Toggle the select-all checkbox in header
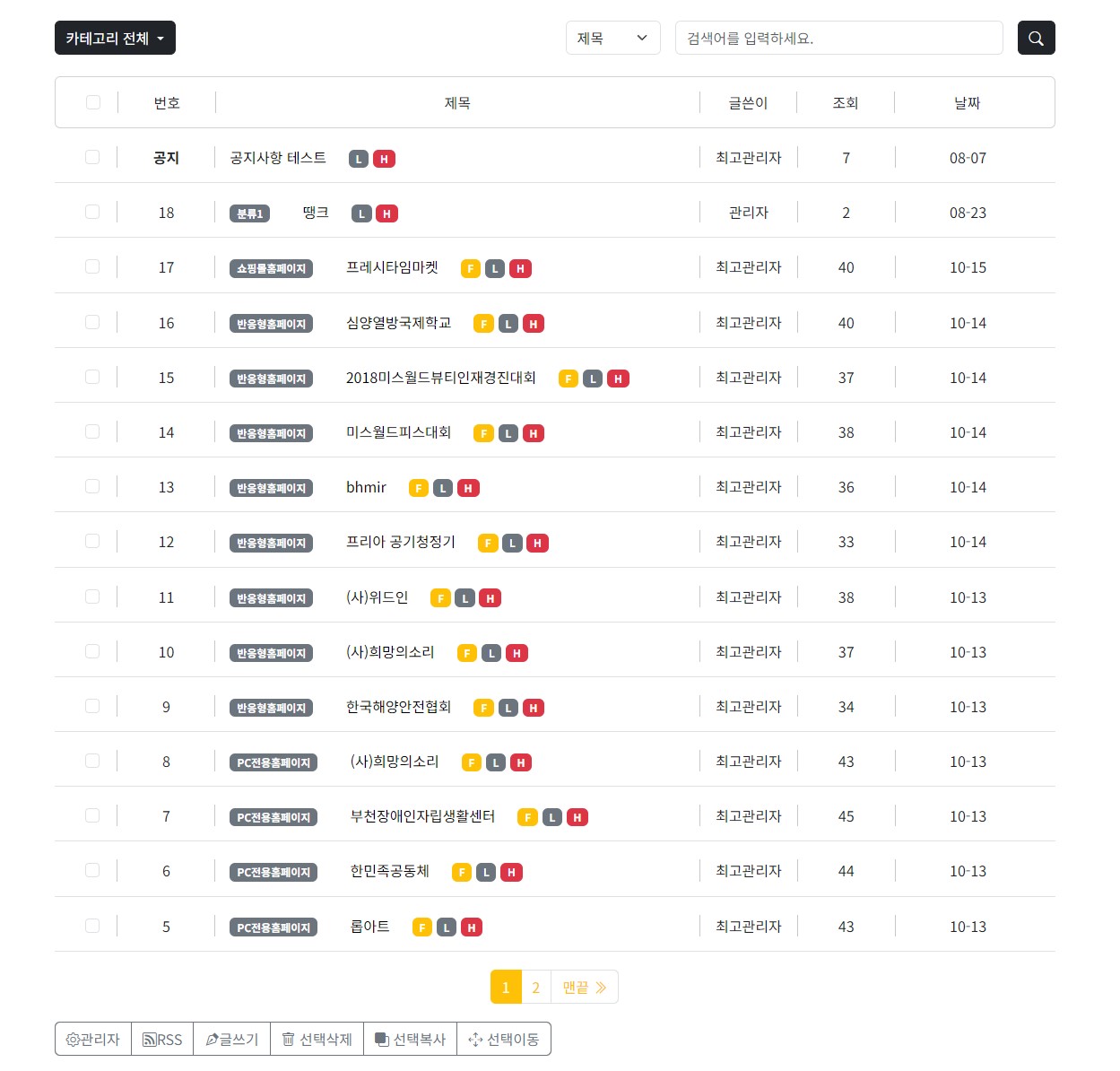The width and height of the screenshot is (1120, 1071). point(93,102)
